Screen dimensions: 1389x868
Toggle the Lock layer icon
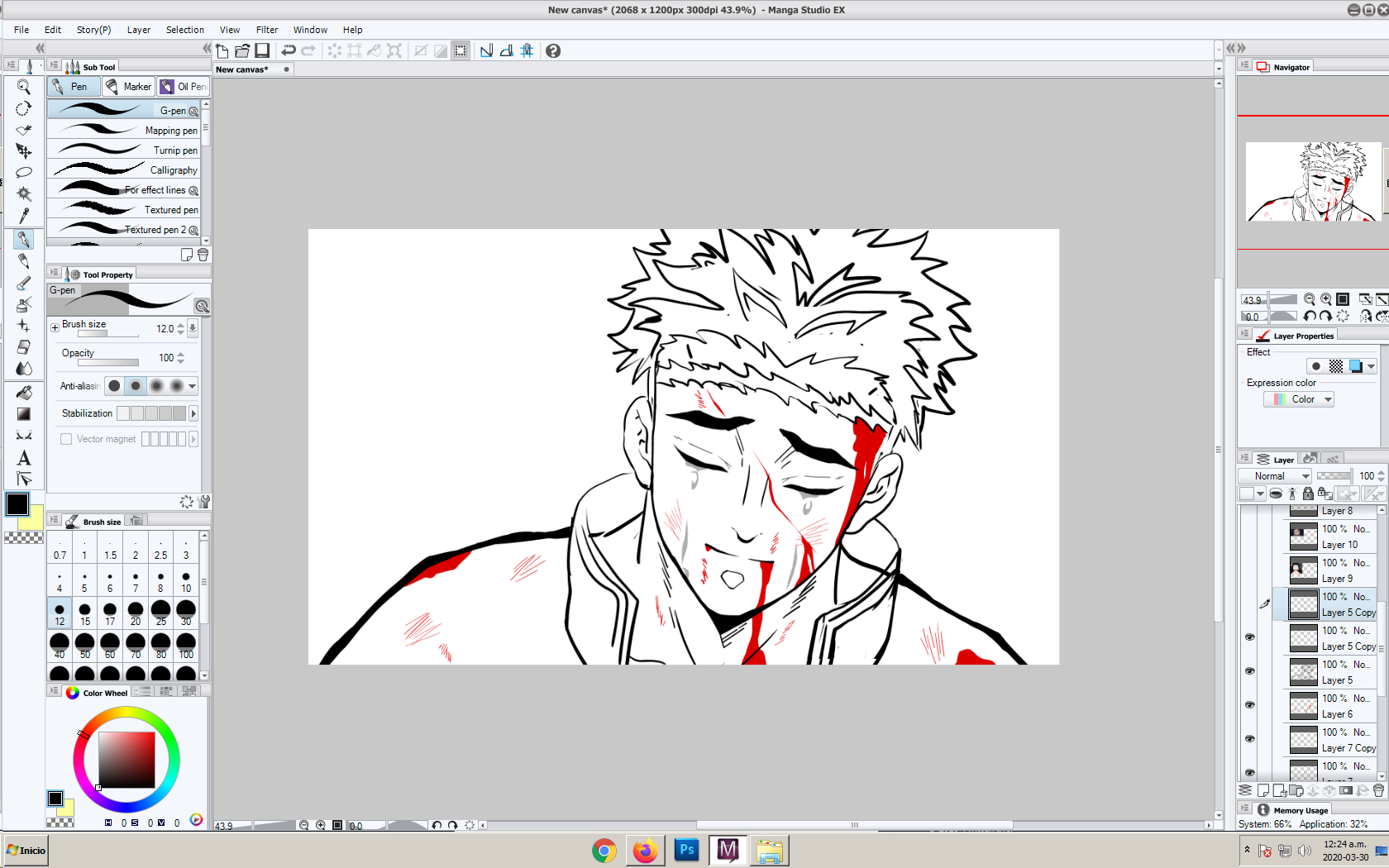tap(1308, 494)
